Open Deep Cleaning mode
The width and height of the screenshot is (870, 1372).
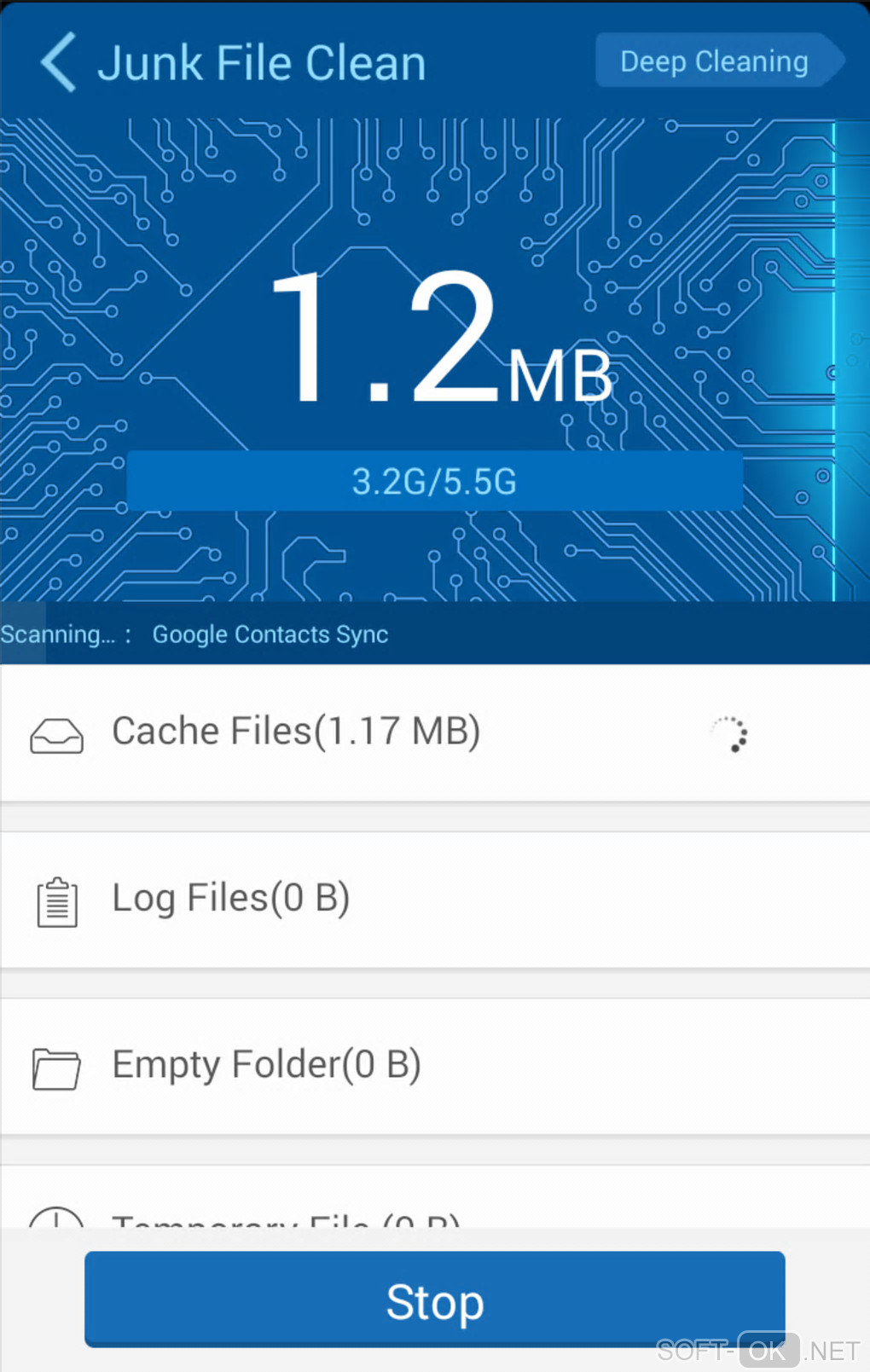coord(716,61)
